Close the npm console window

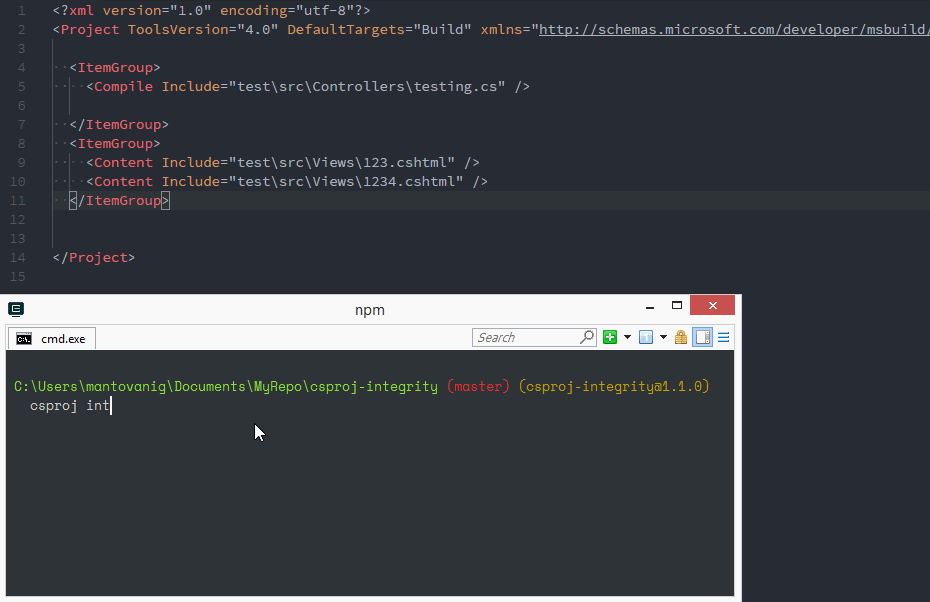tap(712, 306)
